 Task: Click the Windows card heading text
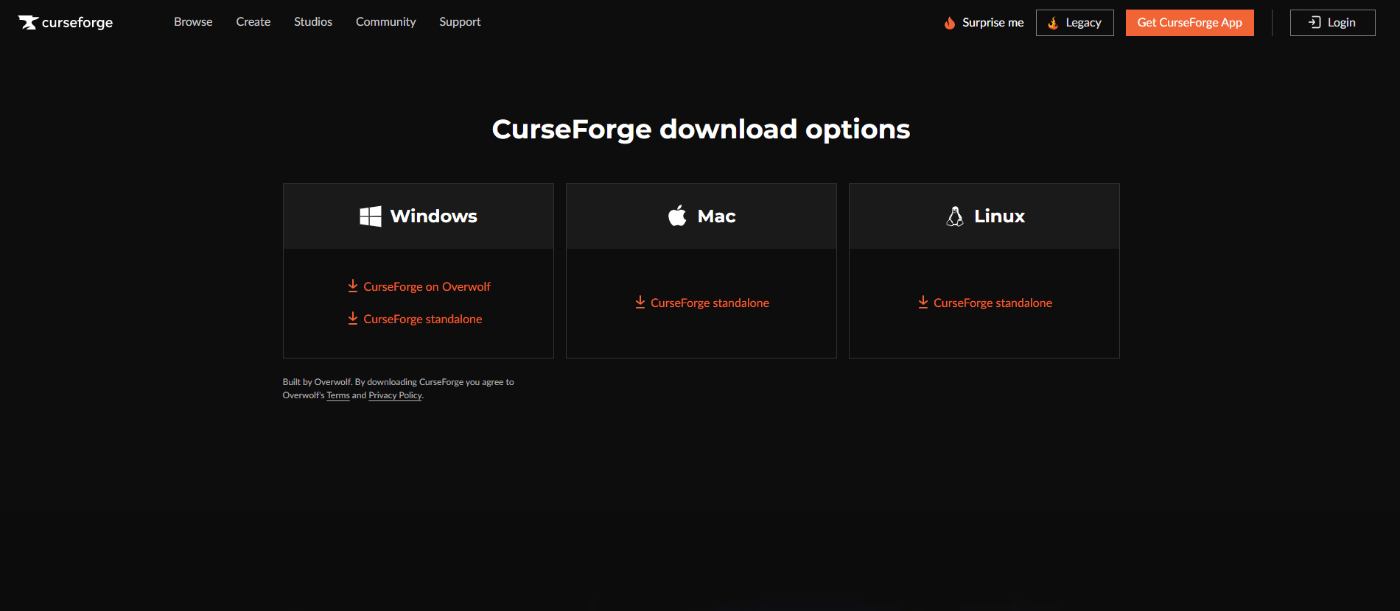434,216
